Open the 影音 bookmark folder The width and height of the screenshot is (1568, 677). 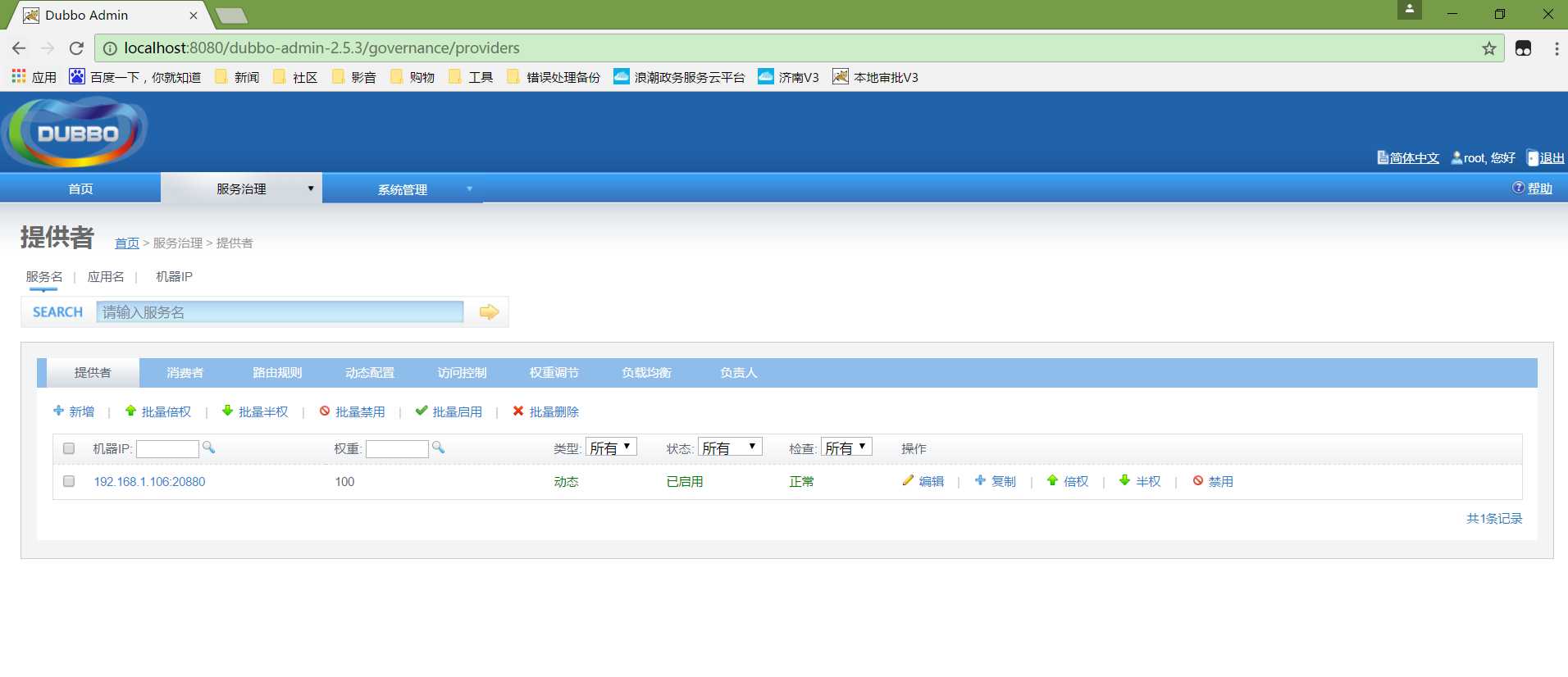[x=354, y=77]
